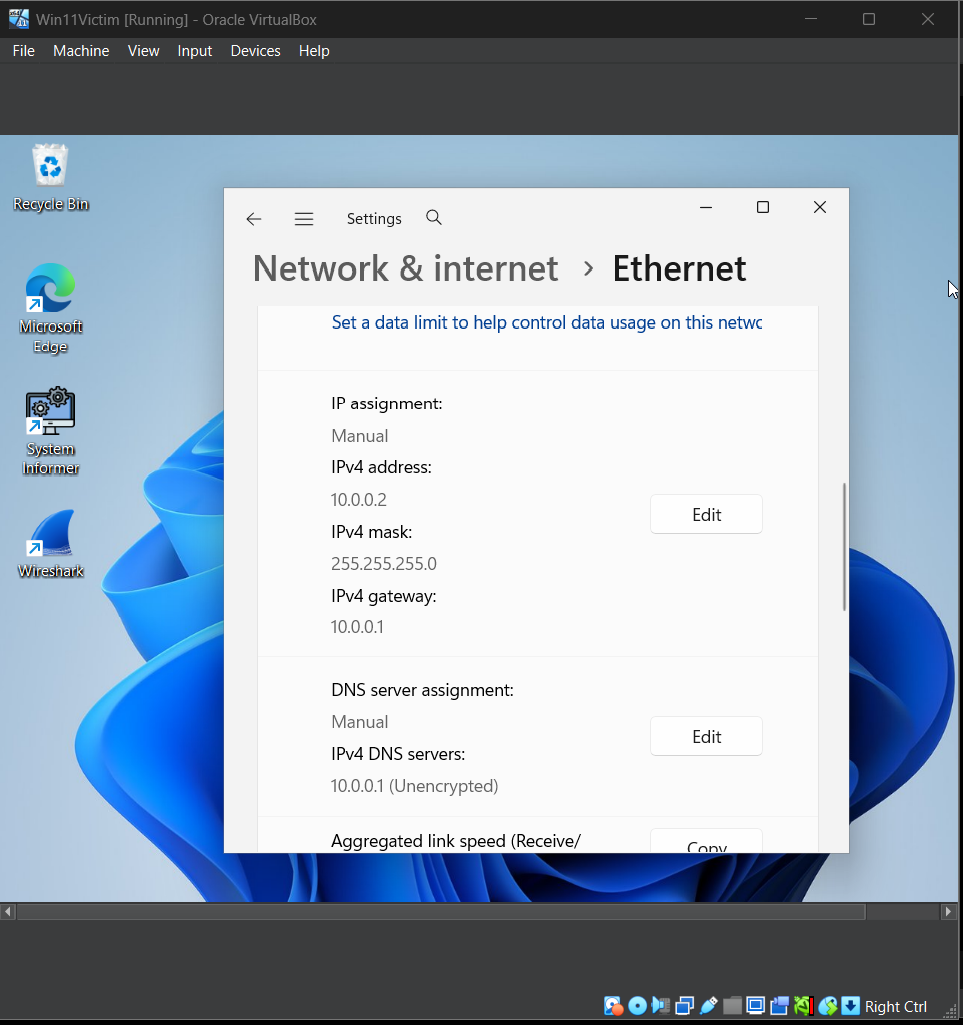The width and height of the screenshot is (963, 1025).
Task: Click the mouse integration status icon
Action: 829,1005
